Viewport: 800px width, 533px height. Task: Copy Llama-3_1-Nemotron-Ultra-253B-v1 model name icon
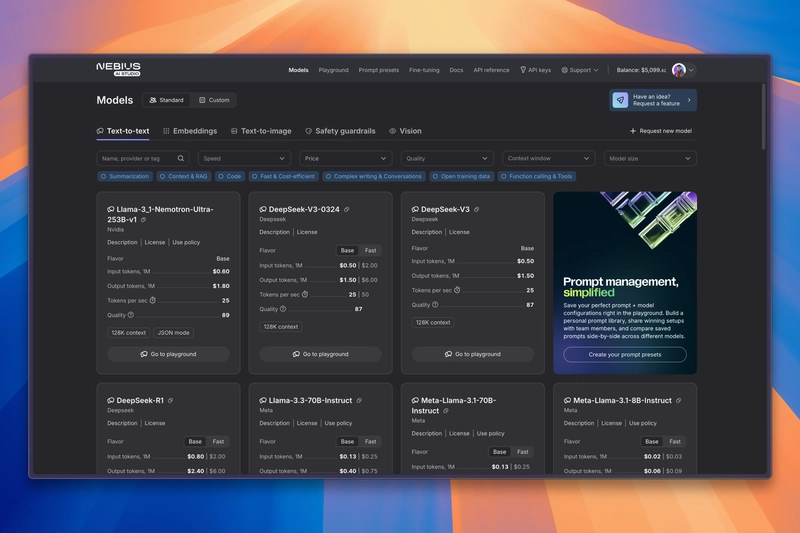point(143,220)
